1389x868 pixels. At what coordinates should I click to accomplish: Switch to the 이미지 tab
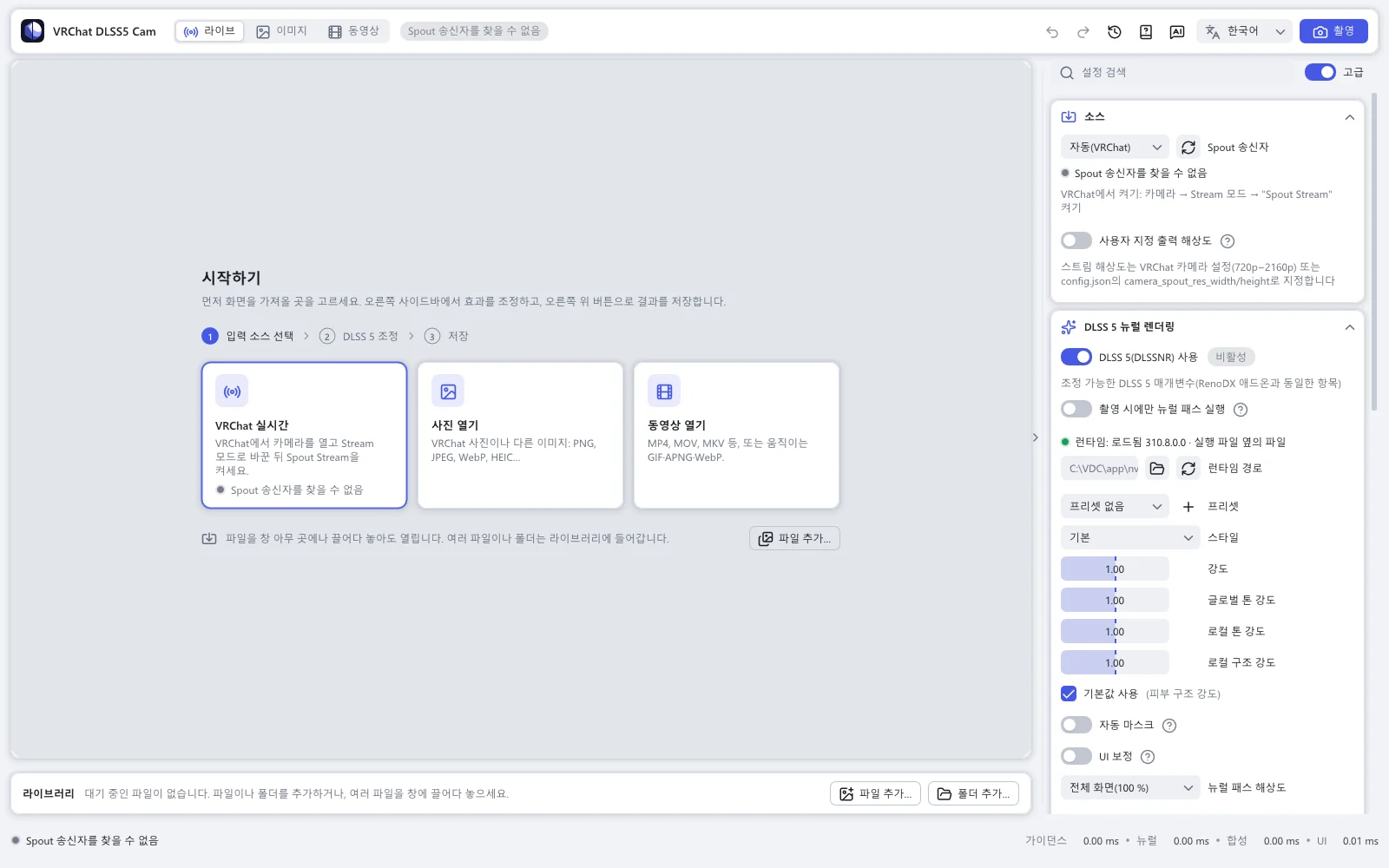coord(282,31)
